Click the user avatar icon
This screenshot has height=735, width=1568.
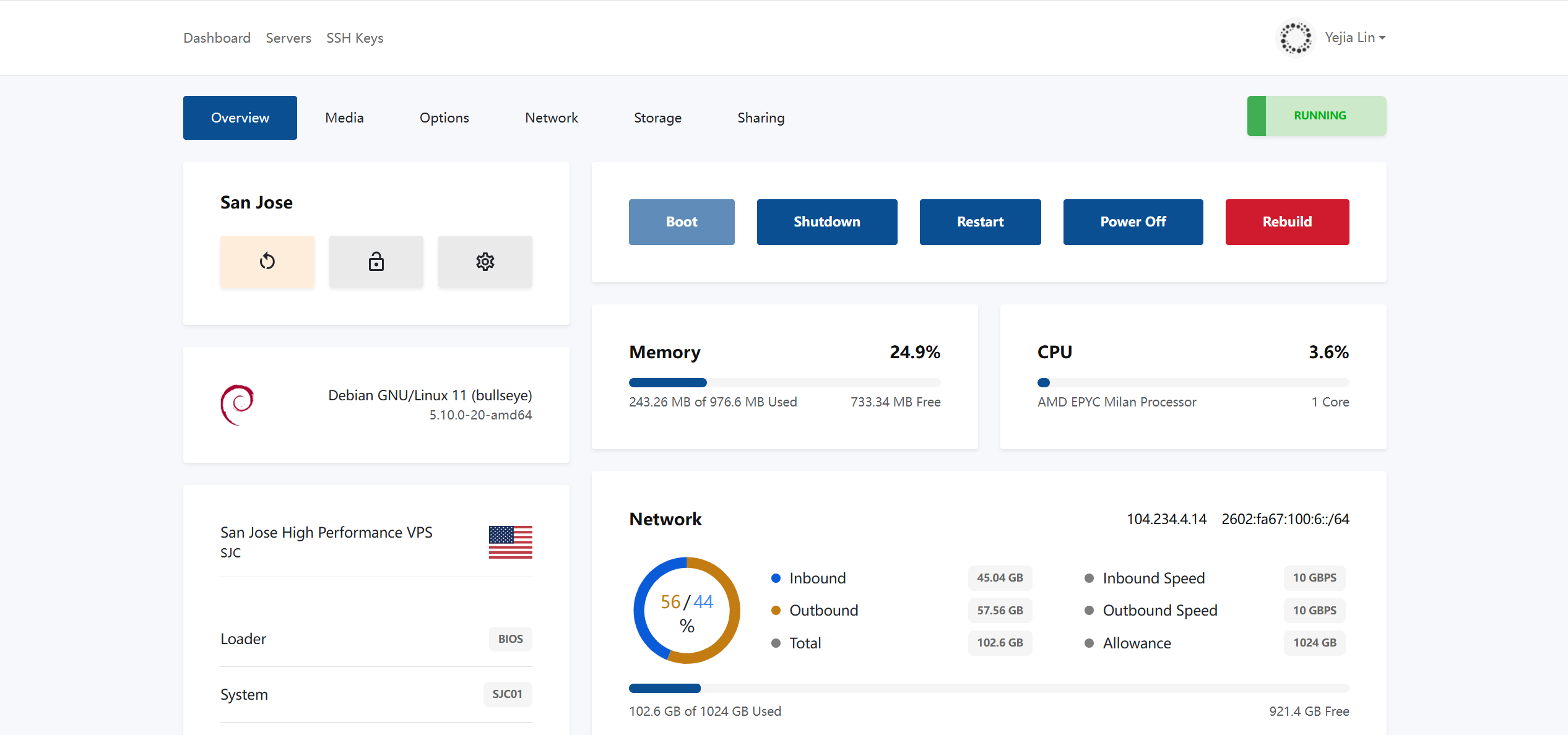click(x=1296, y=38)
